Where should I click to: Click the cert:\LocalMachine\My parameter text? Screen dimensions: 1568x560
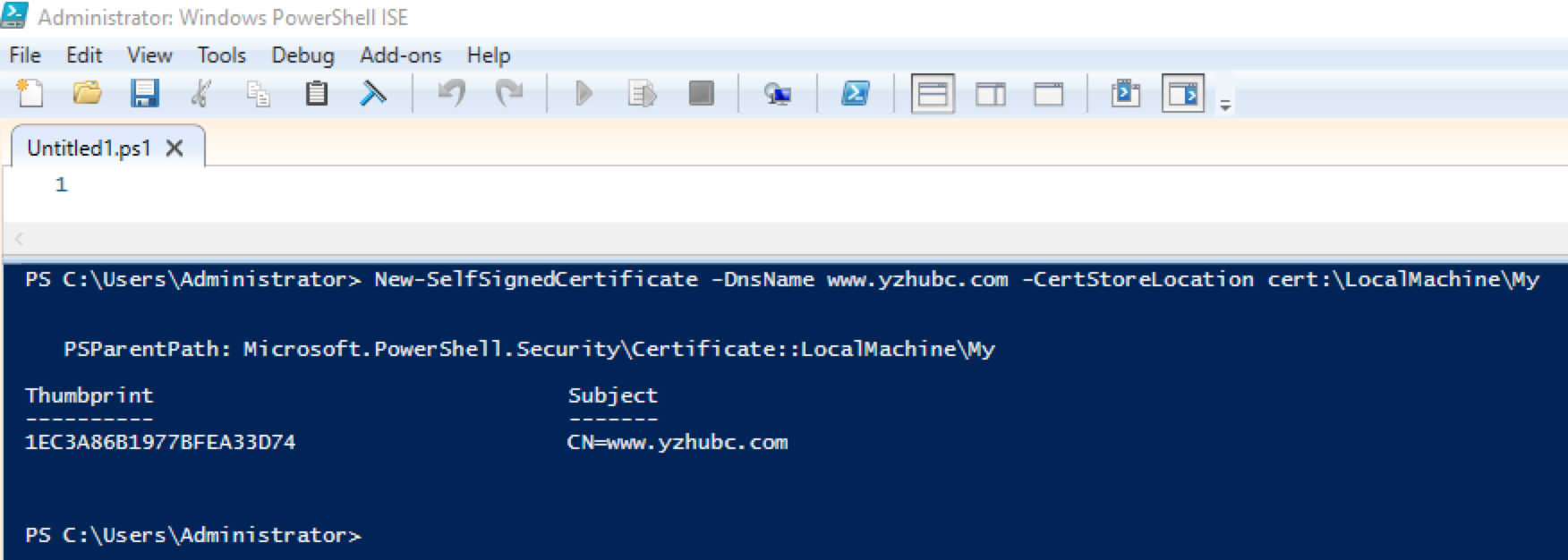click(x=1403, y=279)
